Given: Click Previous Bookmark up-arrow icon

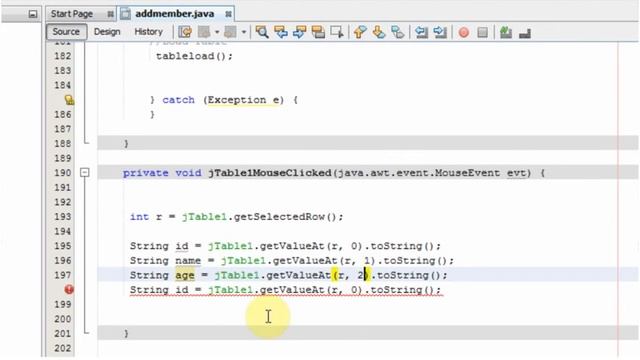Looking at the screenshot, I should (360, 32).
